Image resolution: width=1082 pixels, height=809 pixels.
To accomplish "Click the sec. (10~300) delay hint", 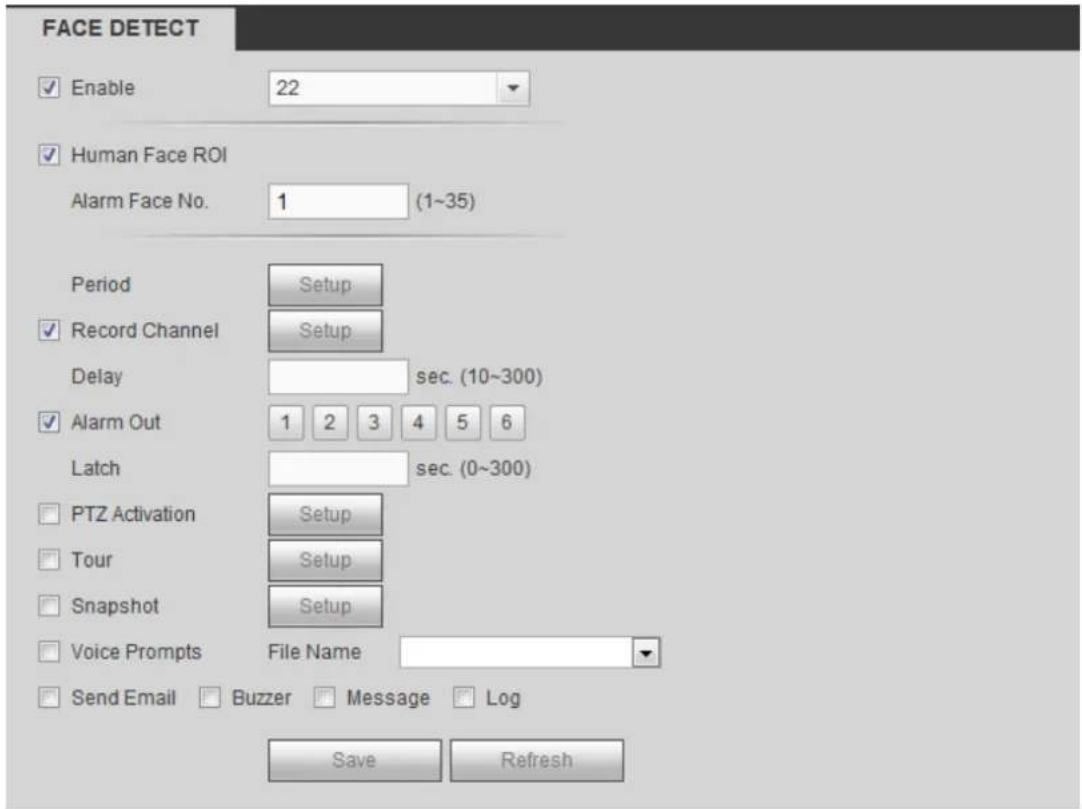I will pos(479,377).
